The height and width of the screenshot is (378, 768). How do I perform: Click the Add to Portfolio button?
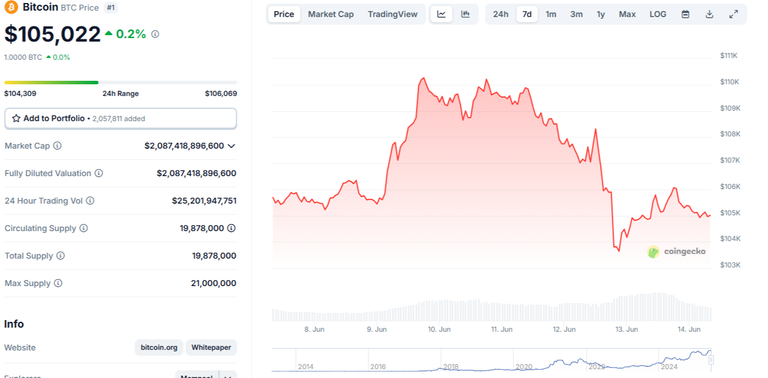click(x=120, y=118)
